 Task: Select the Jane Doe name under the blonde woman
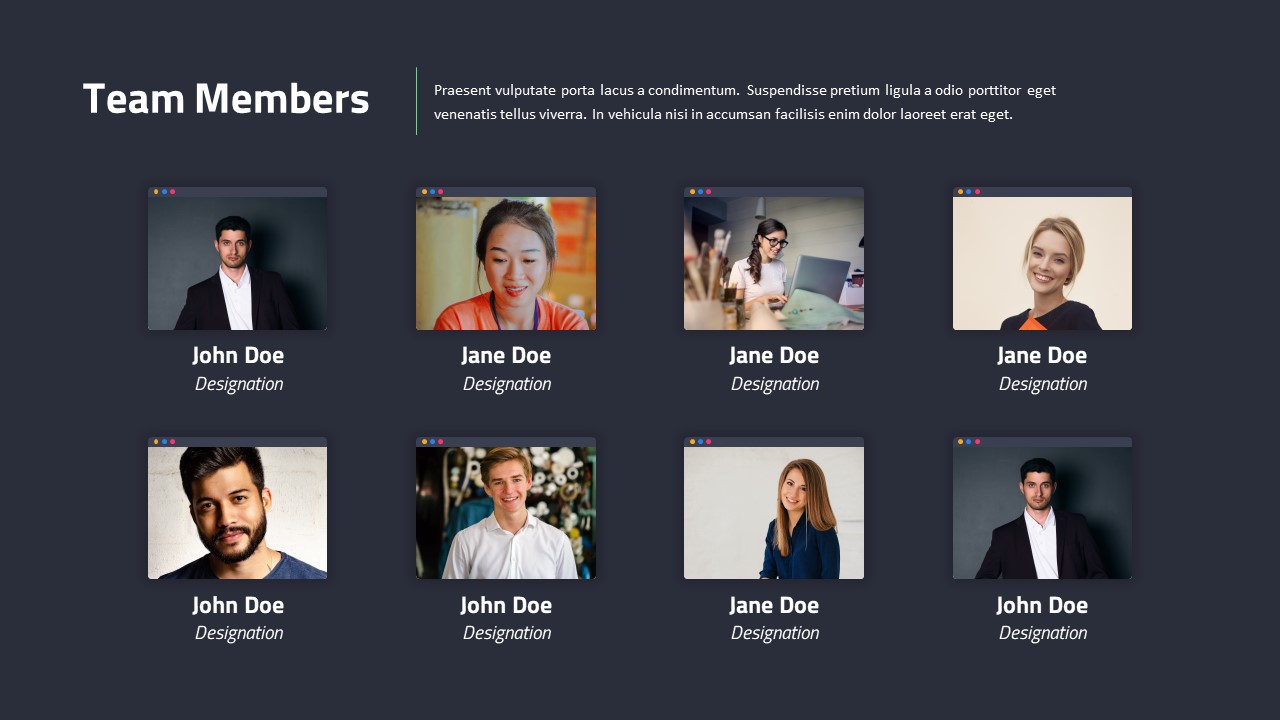(x=1042, y=355)
